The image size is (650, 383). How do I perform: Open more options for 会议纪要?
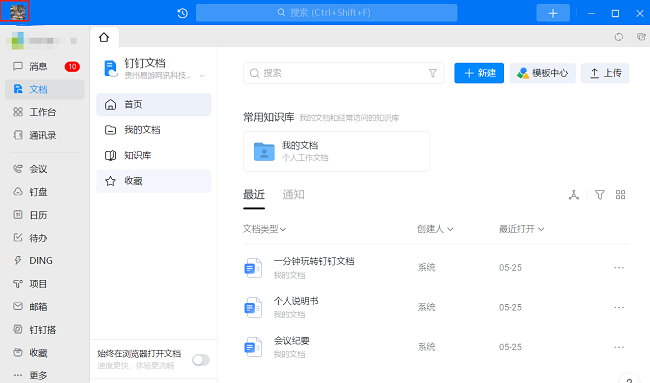coord(619,347)
